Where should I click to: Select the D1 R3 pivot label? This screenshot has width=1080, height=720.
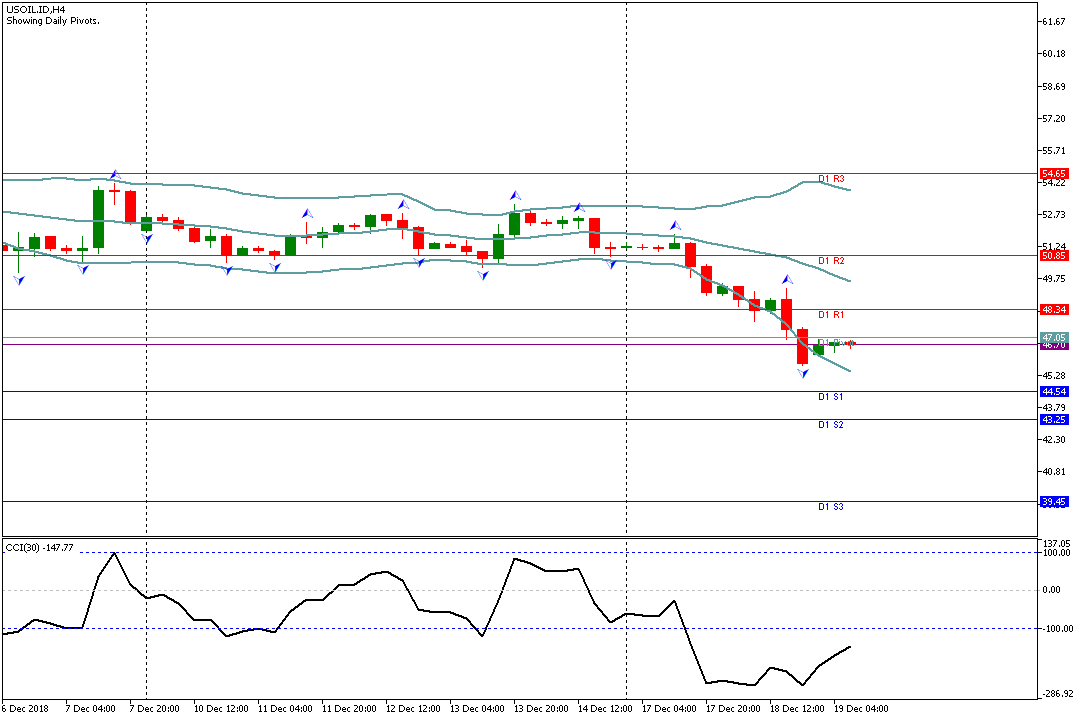831,178
